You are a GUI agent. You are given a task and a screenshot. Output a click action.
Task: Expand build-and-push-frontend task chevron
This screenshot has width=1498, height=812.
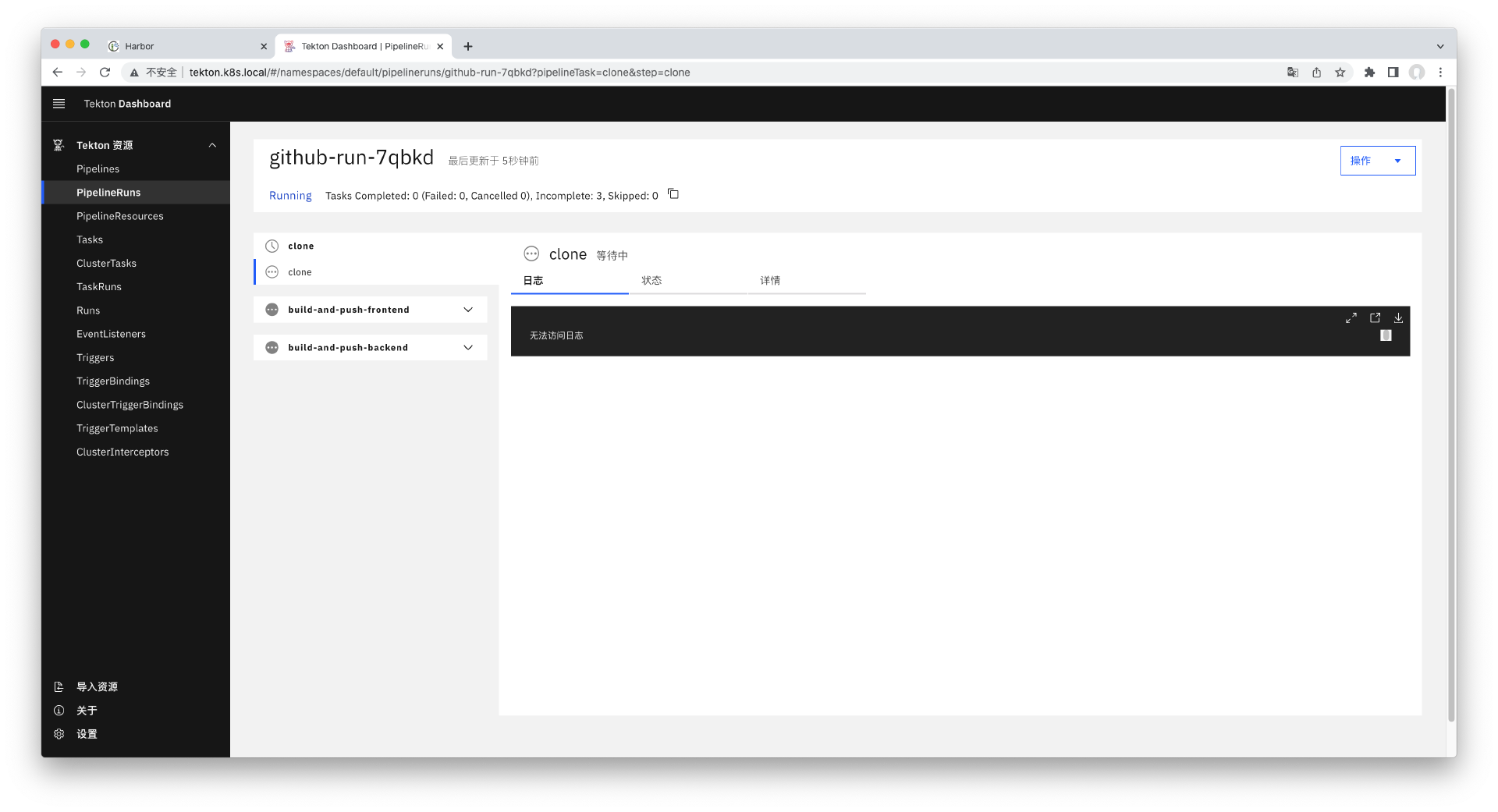click(x=468, y=310)
